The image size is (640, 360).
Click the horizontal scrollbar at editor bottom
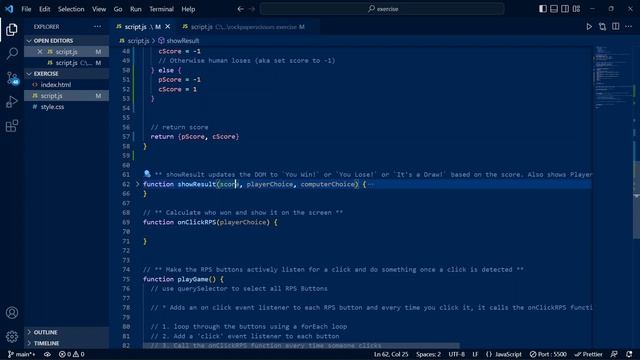(x=301, y=346)
